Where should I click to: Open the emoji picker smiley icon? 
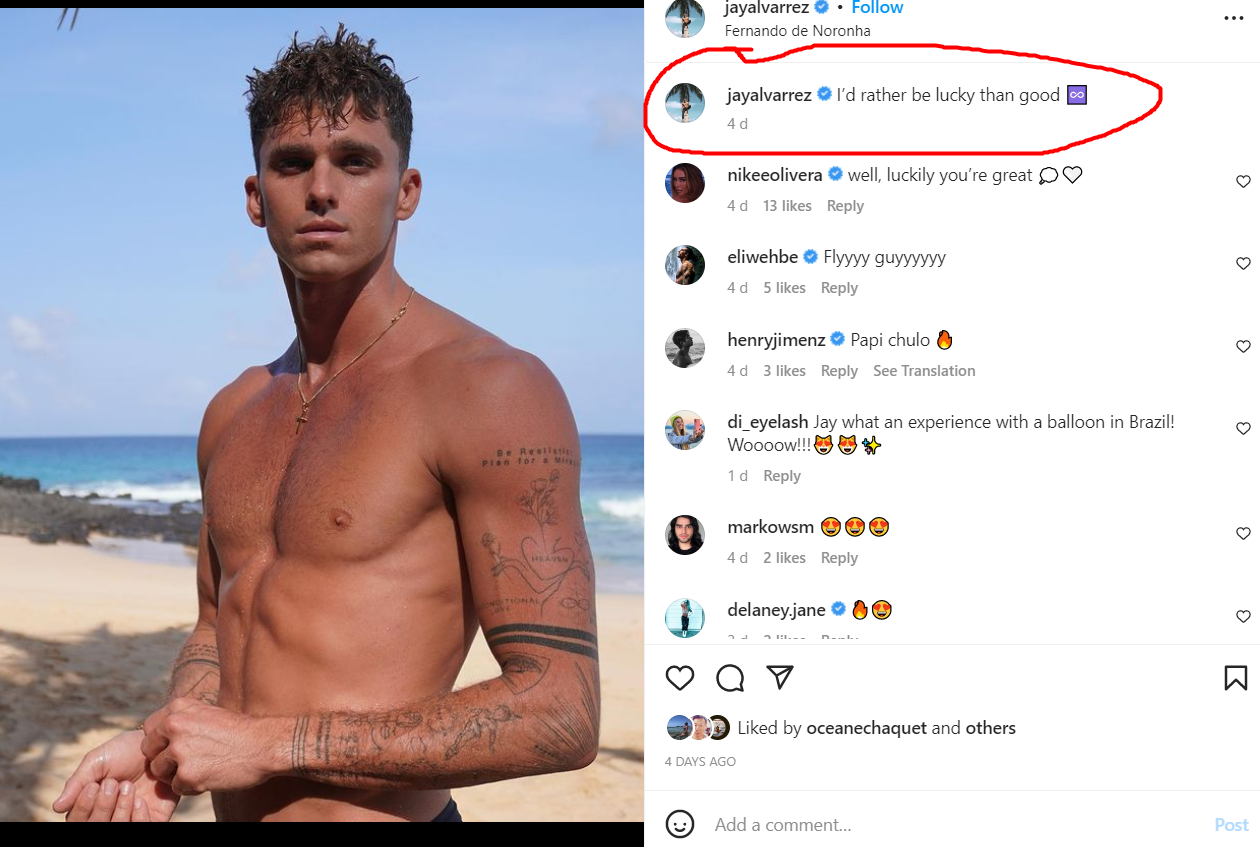[680, 824]
